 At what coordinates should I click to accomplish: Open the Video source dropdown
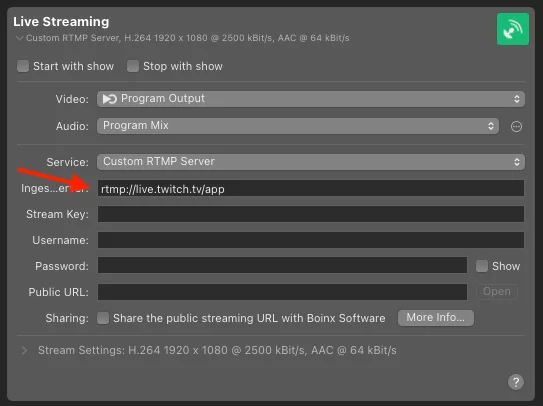[x=311, y=99]
